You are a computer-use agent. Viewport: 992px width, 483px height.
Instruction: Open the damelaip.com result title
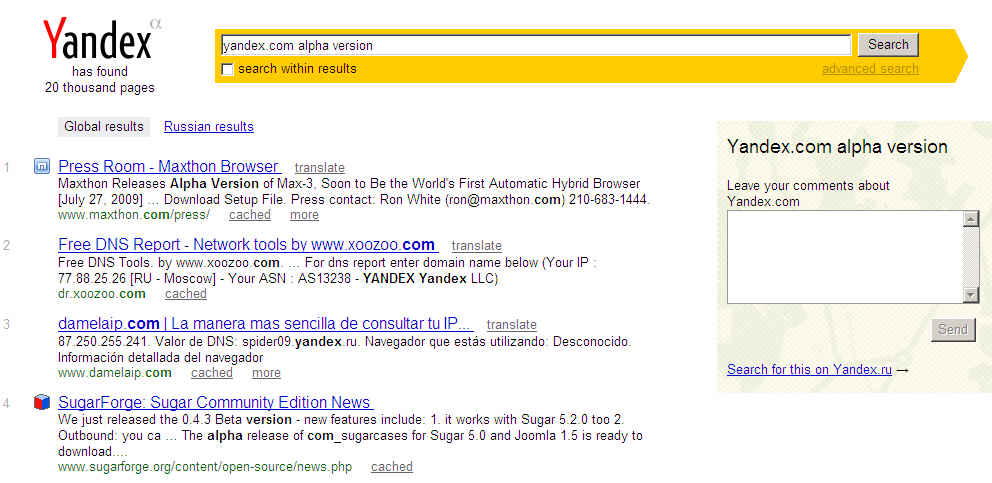tap(266, 323)
